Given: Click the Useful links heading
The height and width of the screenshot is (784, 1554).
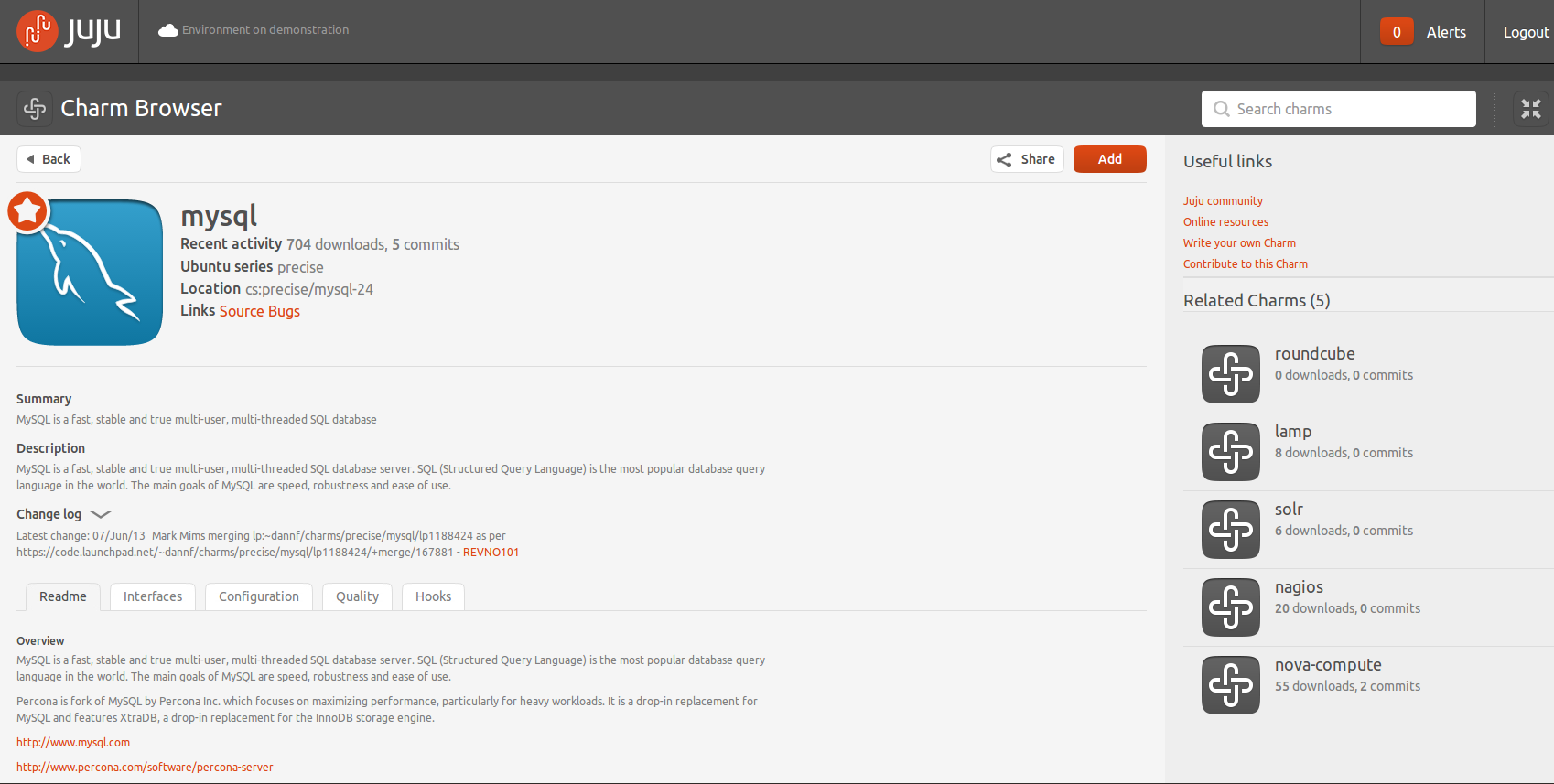Looking at the screenshot, I should coord(1227,161).
